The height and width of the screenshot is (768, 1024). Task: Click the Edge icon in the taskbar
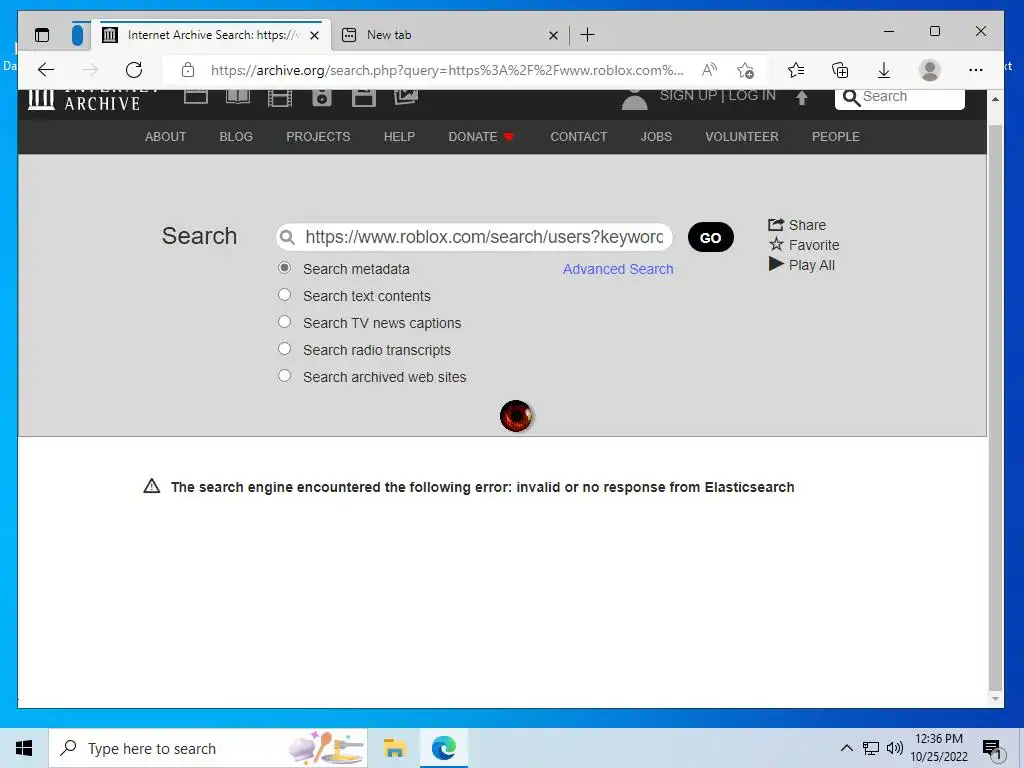point(443,748)
